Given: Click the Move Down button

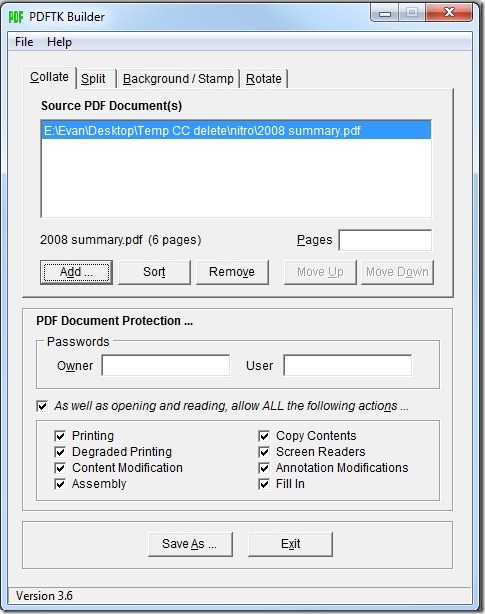Looking at the screenshot, I should 397,272.
